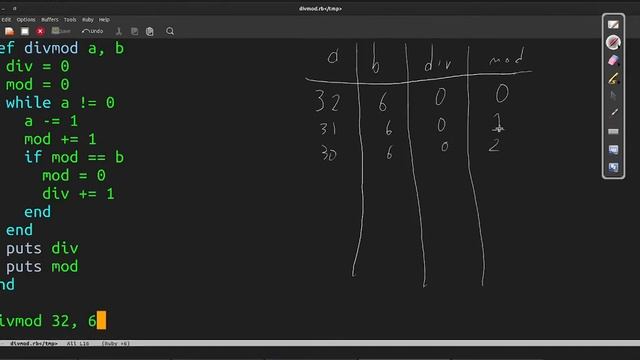The width and height of the screenshot is (640, 360).
Task: Open the Options menu
Action: pyautogui.click(x=26, y=20)
